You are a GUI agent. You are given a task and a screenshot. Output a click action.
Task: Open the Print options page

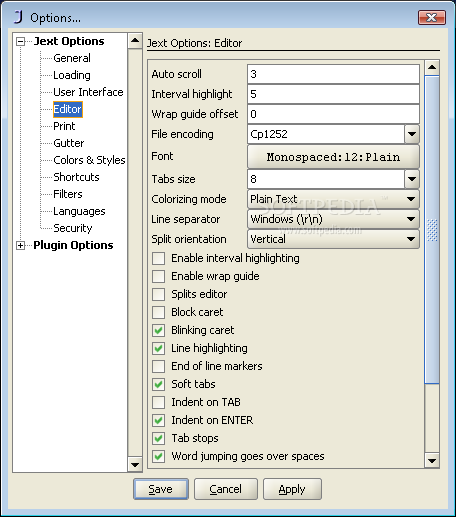tap(64, 126)
